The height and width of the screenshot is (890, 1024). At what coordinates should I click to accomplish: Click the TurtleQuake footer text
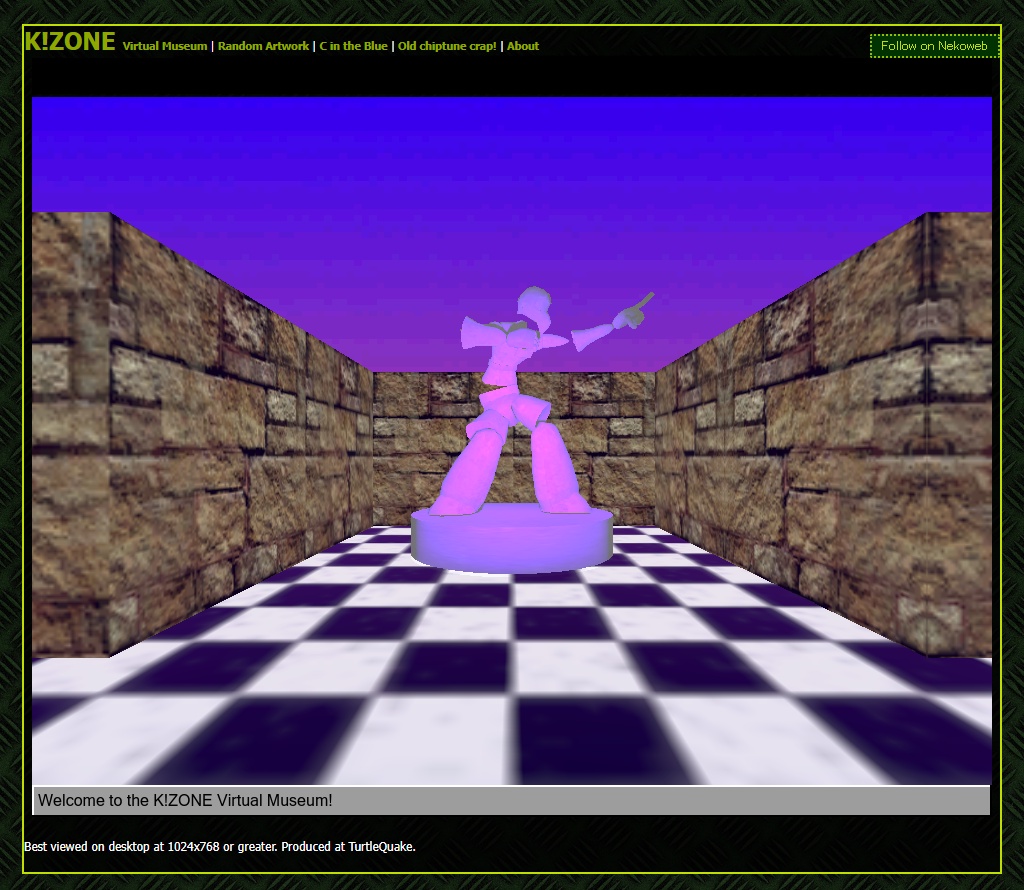[x=381, y=847]
